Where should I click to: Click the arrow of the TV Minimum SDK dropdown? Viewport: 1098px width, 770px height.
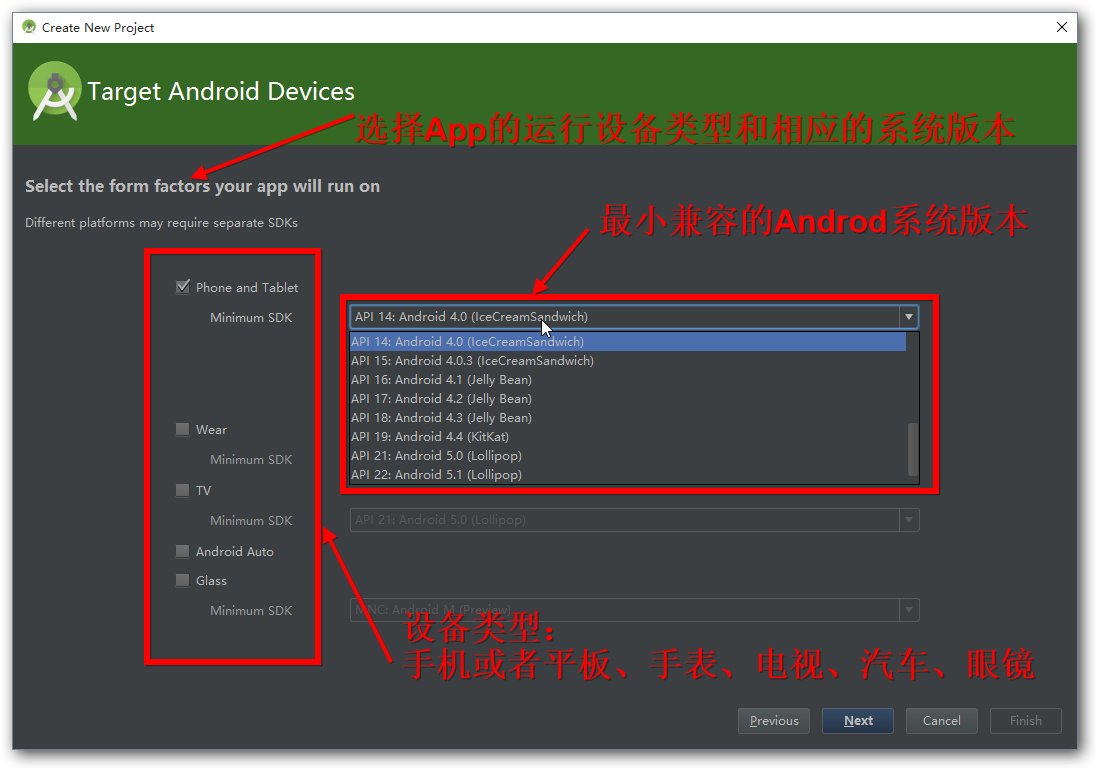909,520
